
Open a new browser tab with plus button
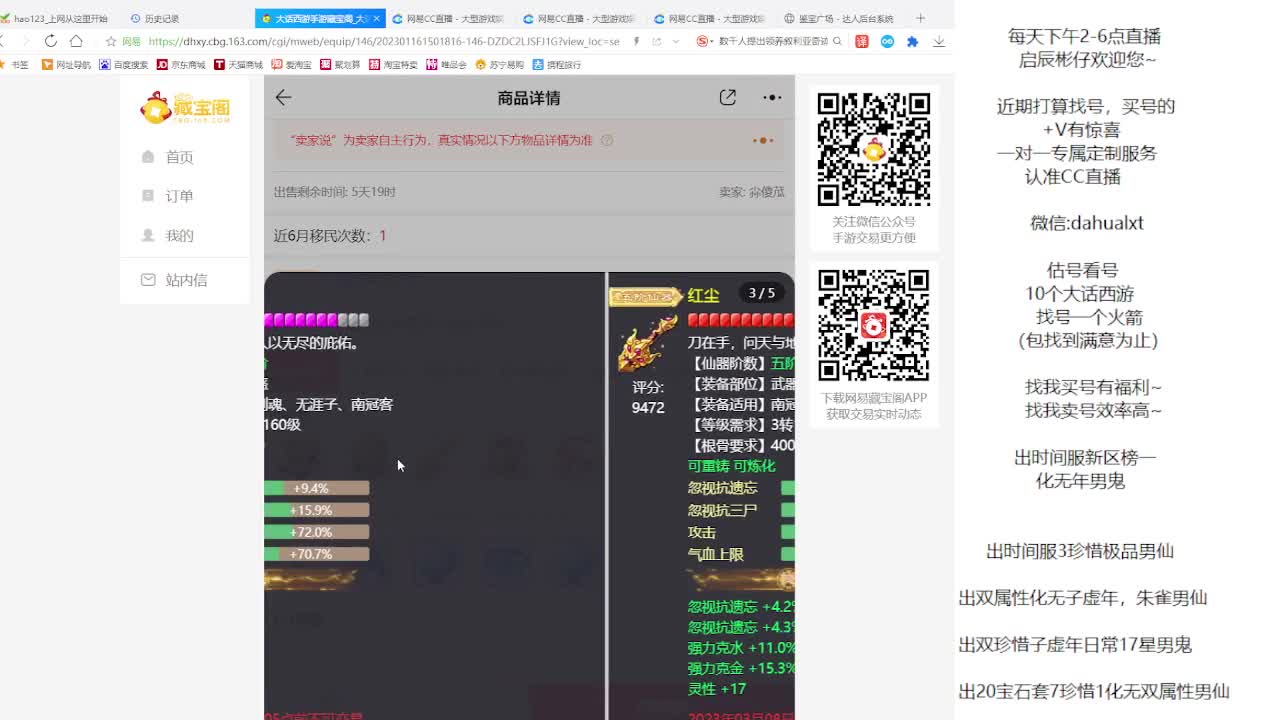pos(920,18)
